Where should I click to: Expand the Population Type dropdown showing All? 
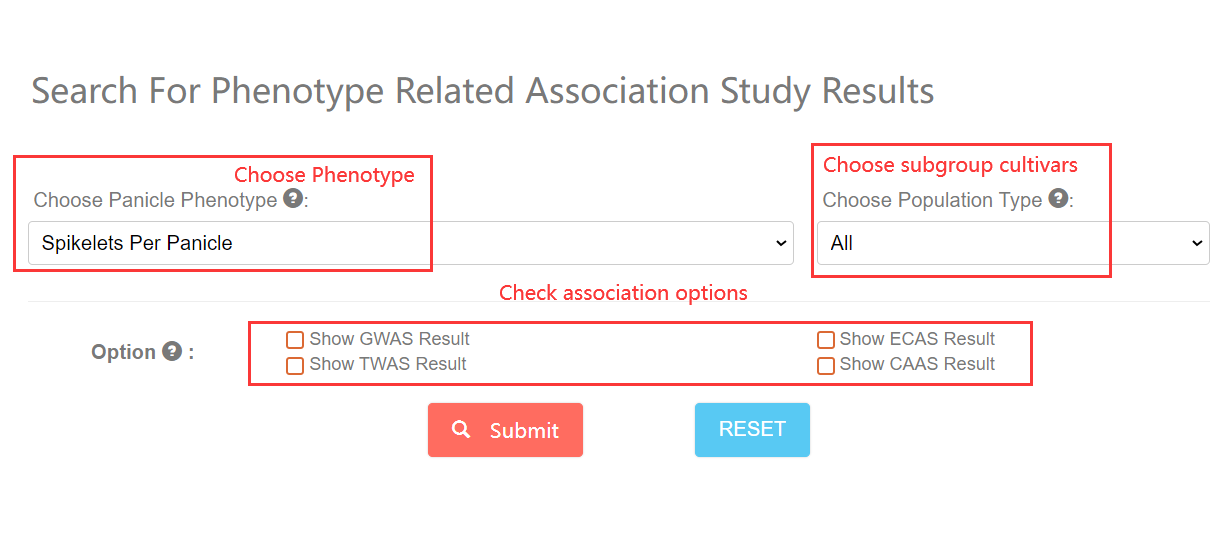tap(1012, 243)
